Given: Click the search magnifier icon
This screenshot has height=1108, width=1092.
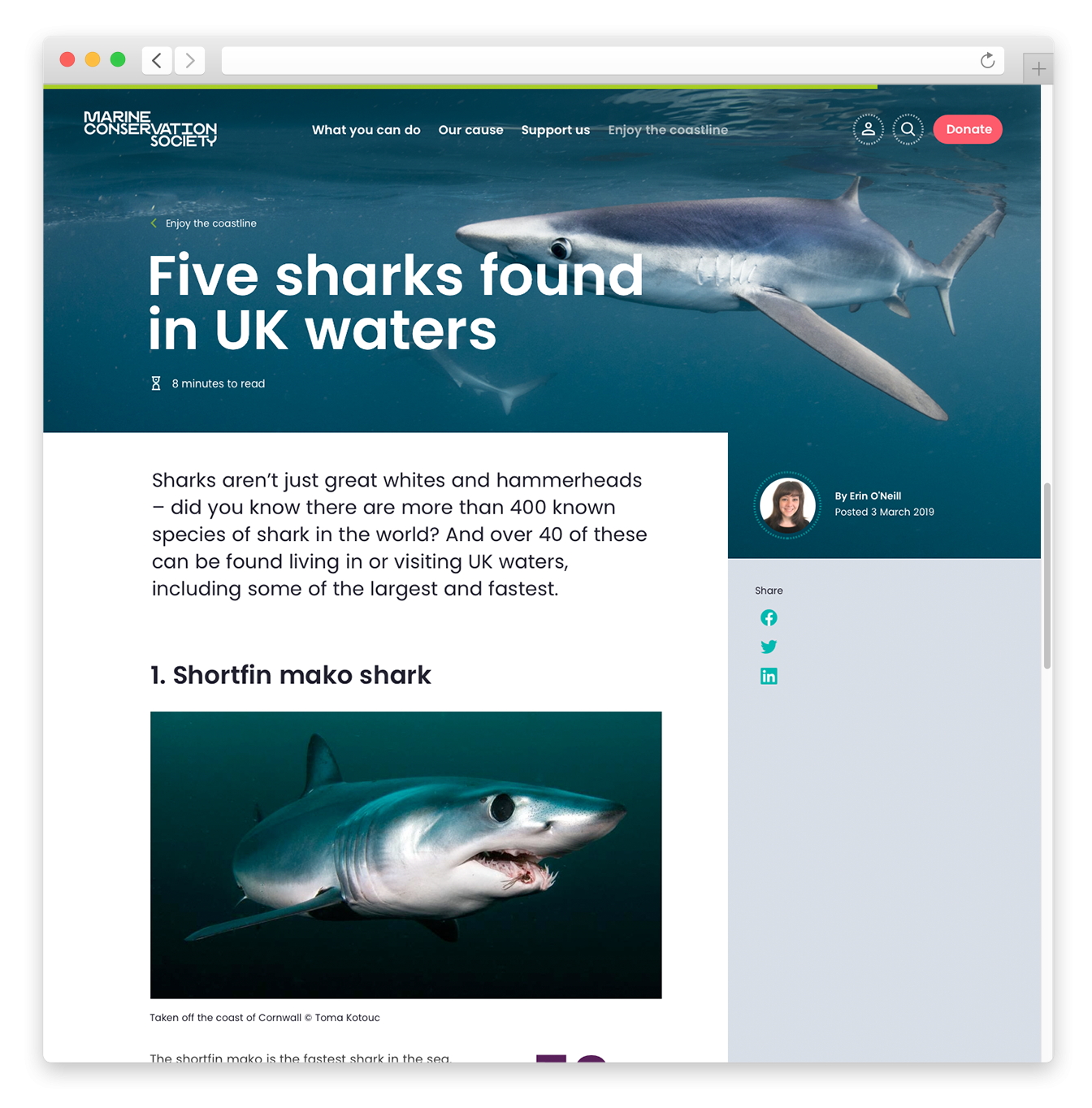Looking at the screenshot, I should coord(908,129).
